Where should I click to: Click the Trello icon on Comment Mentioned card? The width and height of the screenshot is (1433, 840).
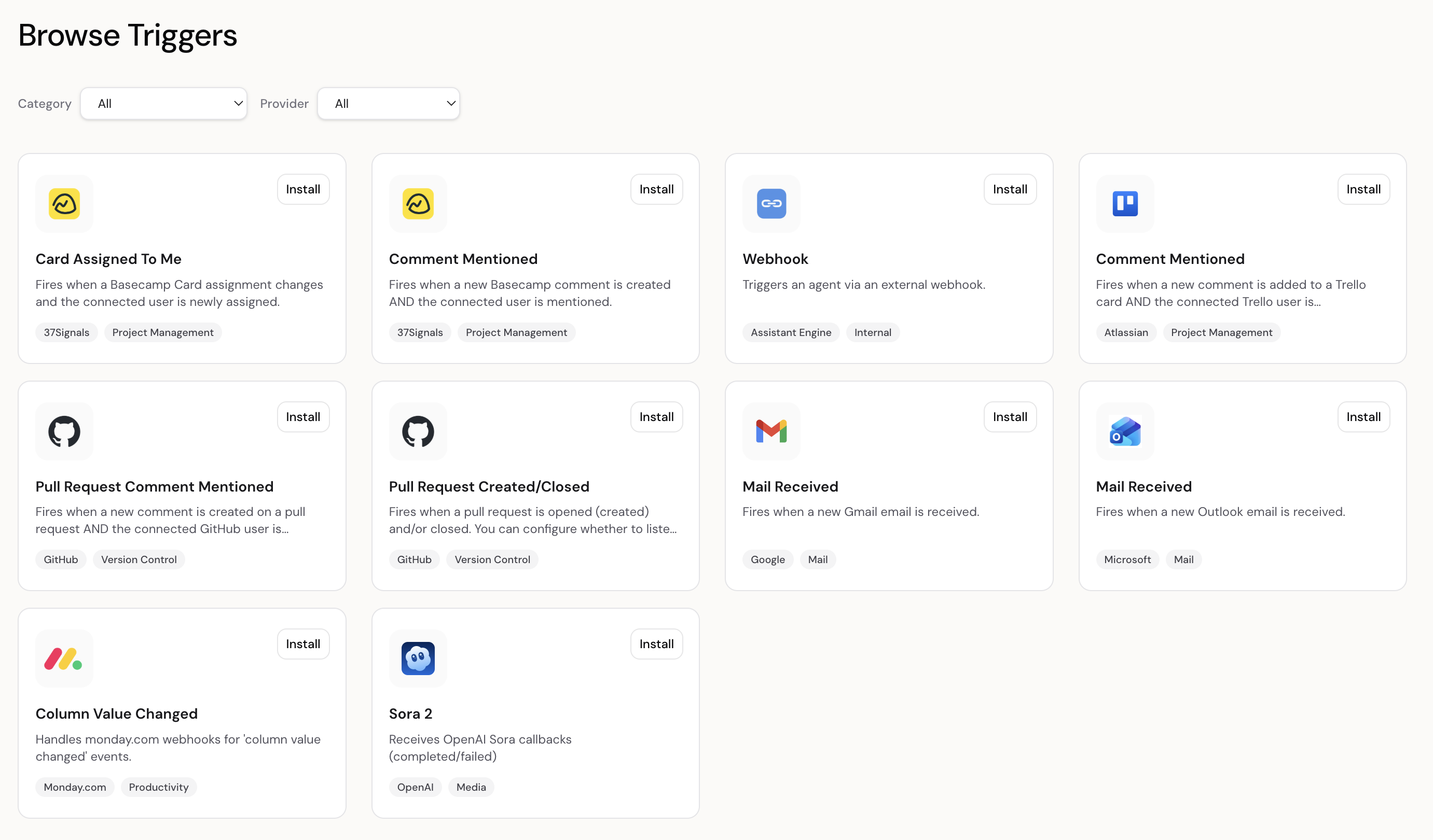click(1124, 203)
